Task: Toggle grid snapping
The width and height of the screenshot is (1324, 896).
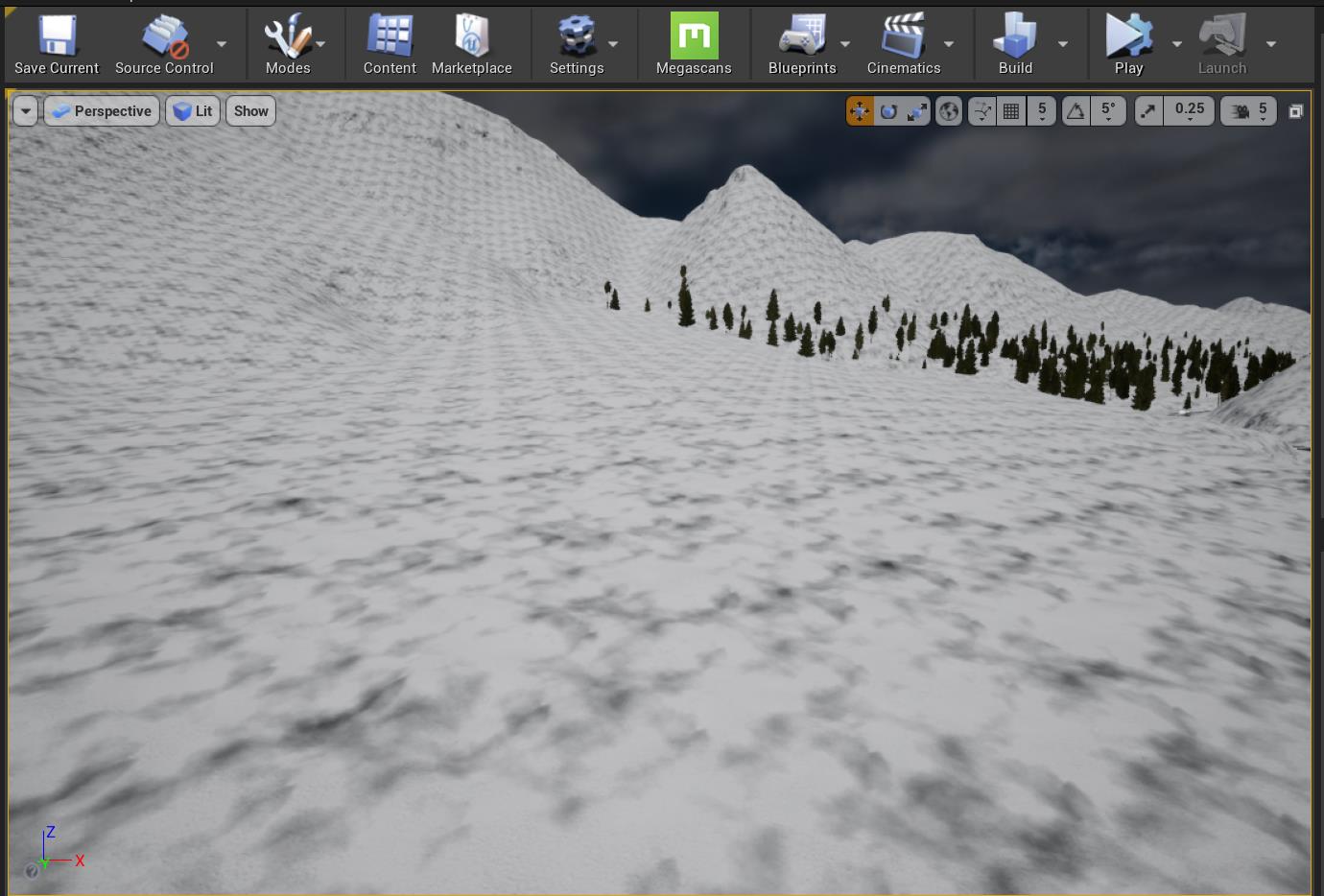Action: 1011,111
